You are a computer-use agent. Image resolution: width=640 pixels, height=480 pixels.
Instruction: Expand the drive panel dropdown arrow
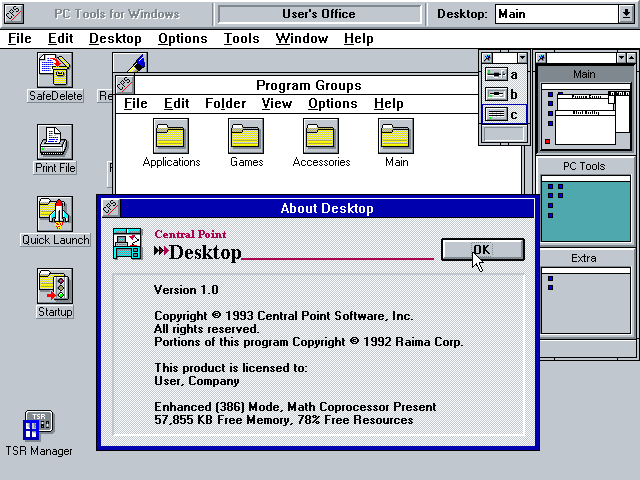coord(522,58)
